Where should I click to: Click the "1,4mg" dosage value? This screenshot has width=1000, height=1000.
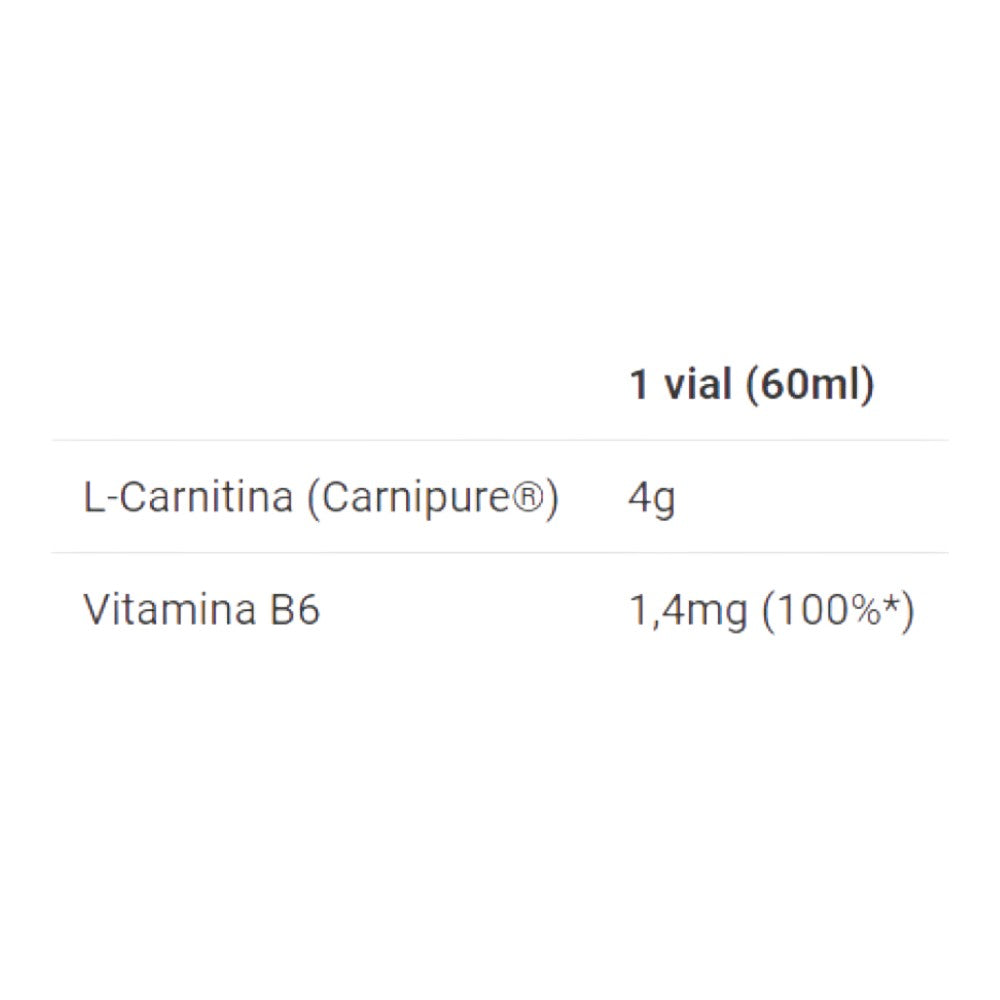click(x=687, y=610)
